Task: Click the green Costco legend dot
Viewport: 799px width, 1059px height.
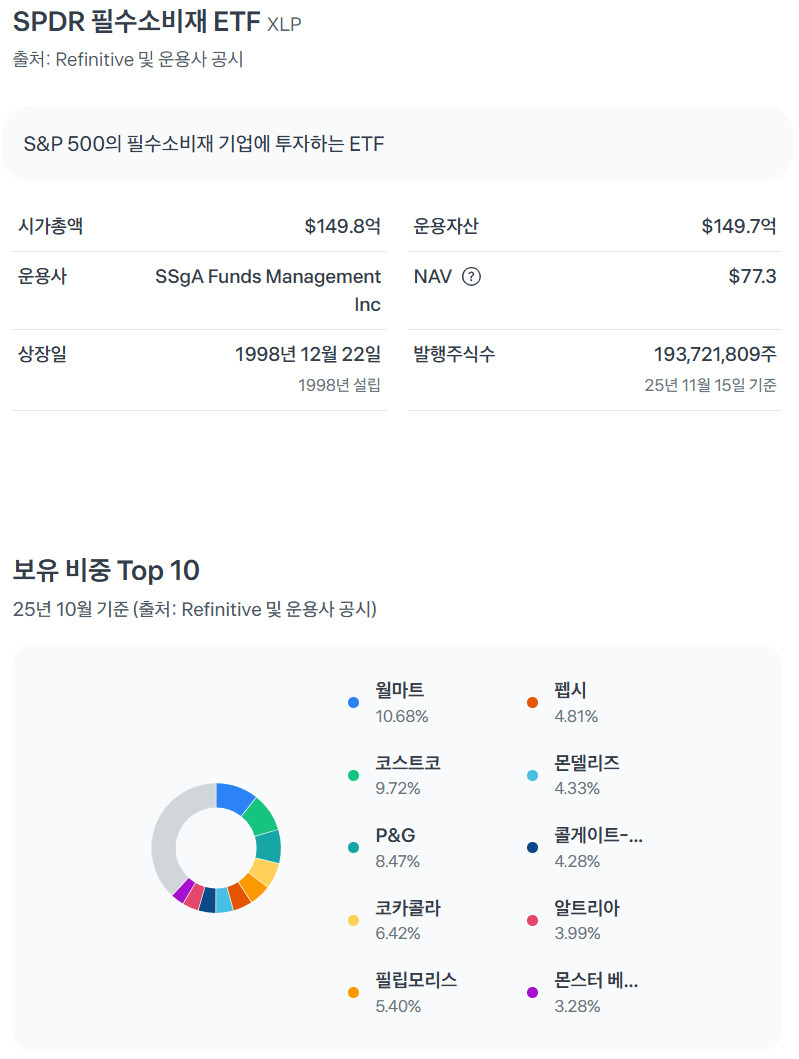Action: (x=353, y=775)
